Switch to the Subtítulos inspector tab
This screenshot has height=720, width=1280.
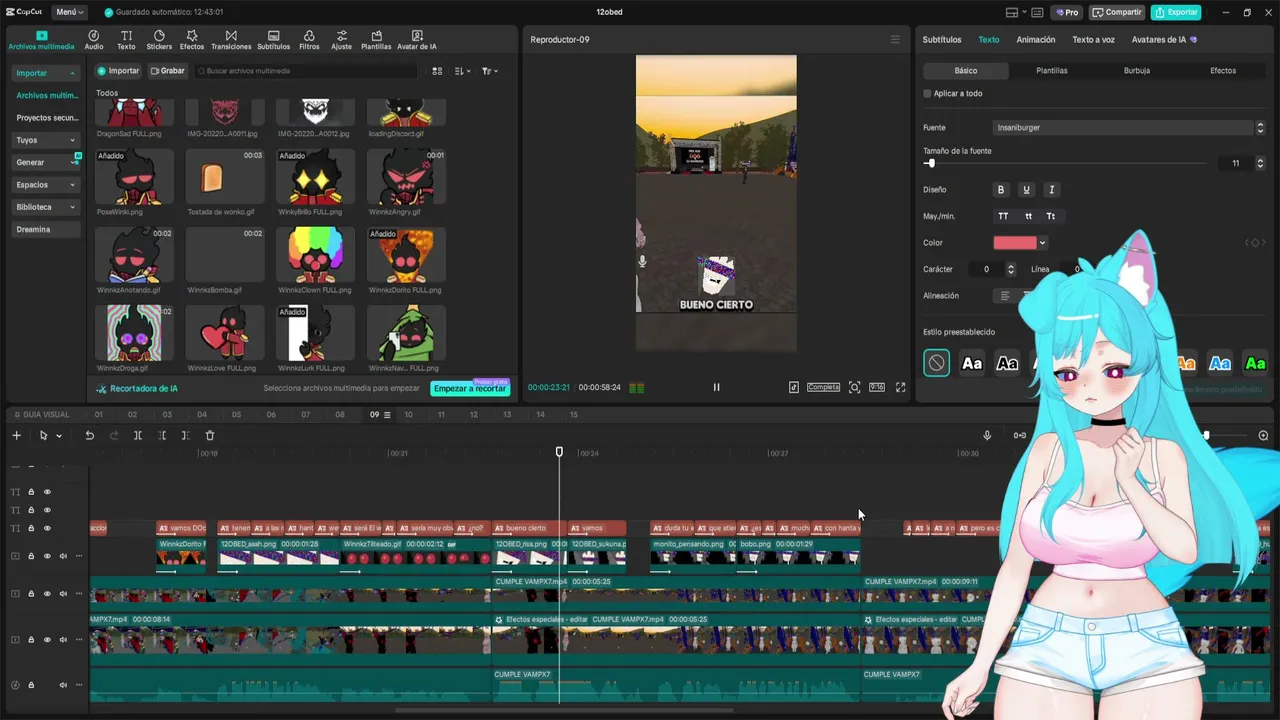point(942,40)
